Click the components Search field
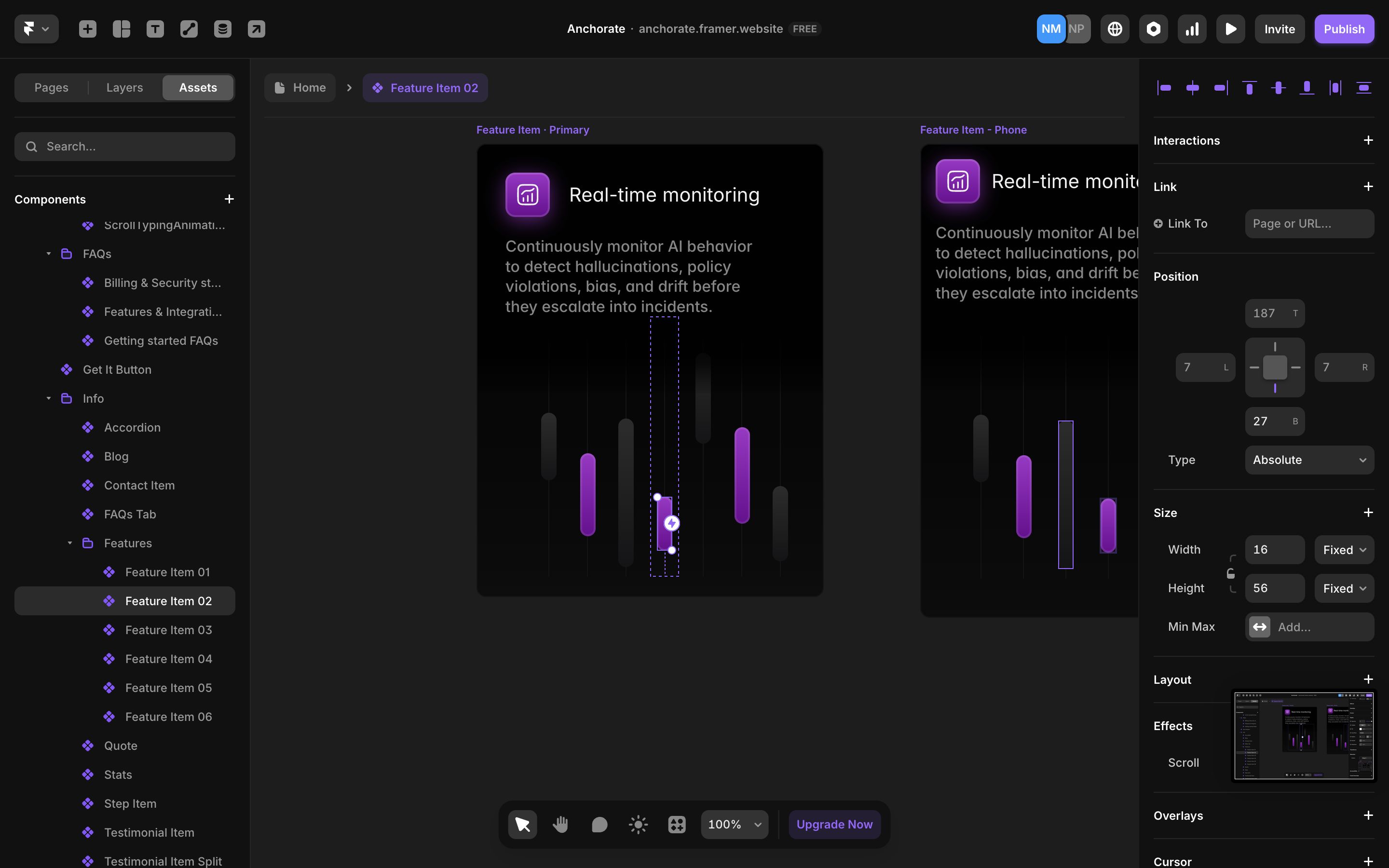 pos(124,147)
